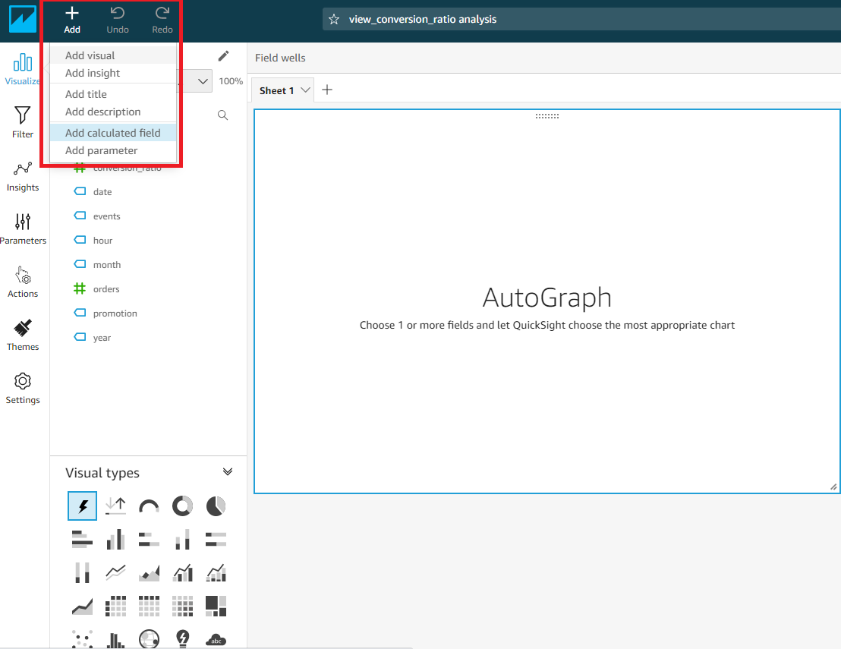
Task: Select the pivot table visual type
Action: [x=115, y=606]
